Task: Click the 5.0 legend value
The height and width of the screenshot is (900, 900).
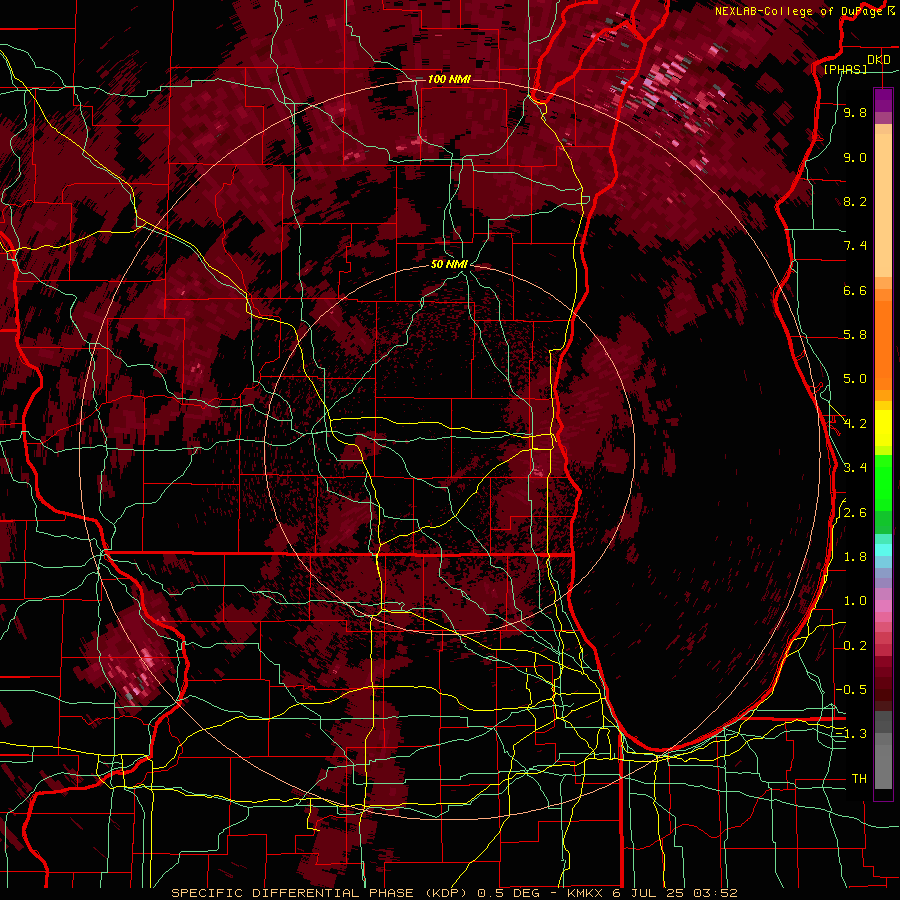Action: (855, 379)
